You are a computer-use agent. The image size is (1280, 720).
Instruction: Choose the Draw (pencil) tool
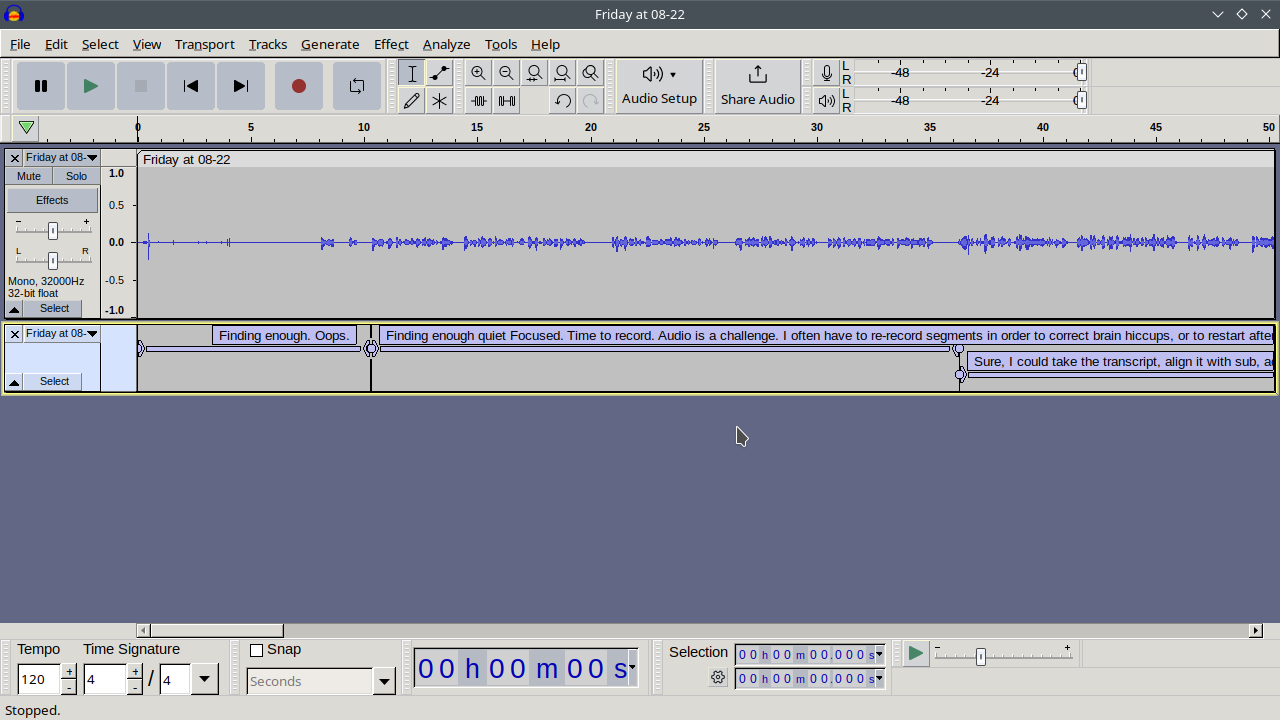[411, 100]
